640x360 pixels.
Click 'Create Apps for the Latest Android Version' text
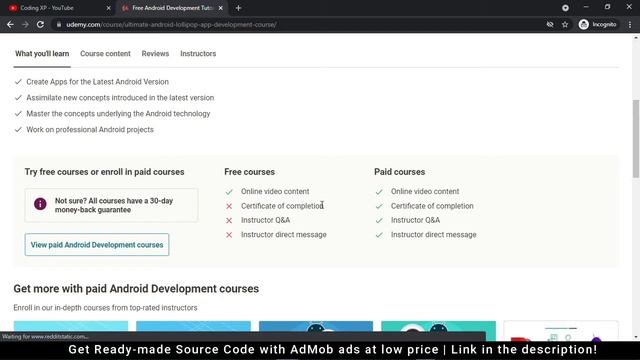click(98, 82)
